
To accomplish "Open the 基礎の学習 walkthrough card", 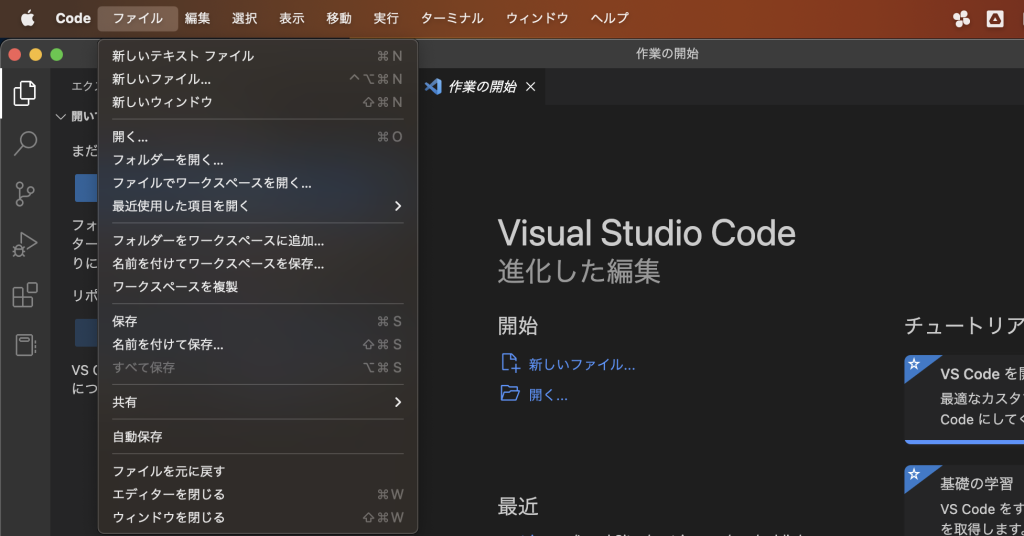I will 965,500.
